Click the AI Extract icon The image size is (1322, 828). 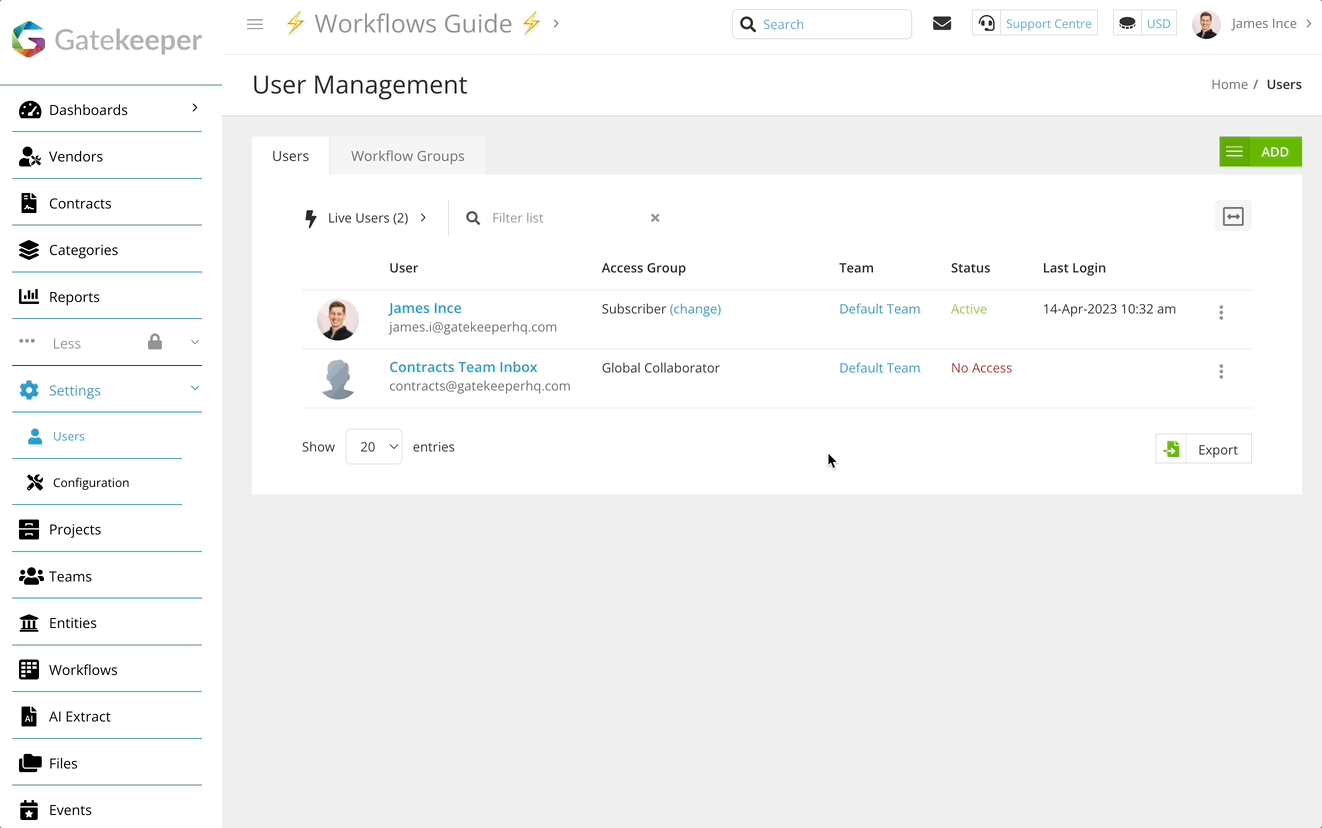(x=29, y=717)
